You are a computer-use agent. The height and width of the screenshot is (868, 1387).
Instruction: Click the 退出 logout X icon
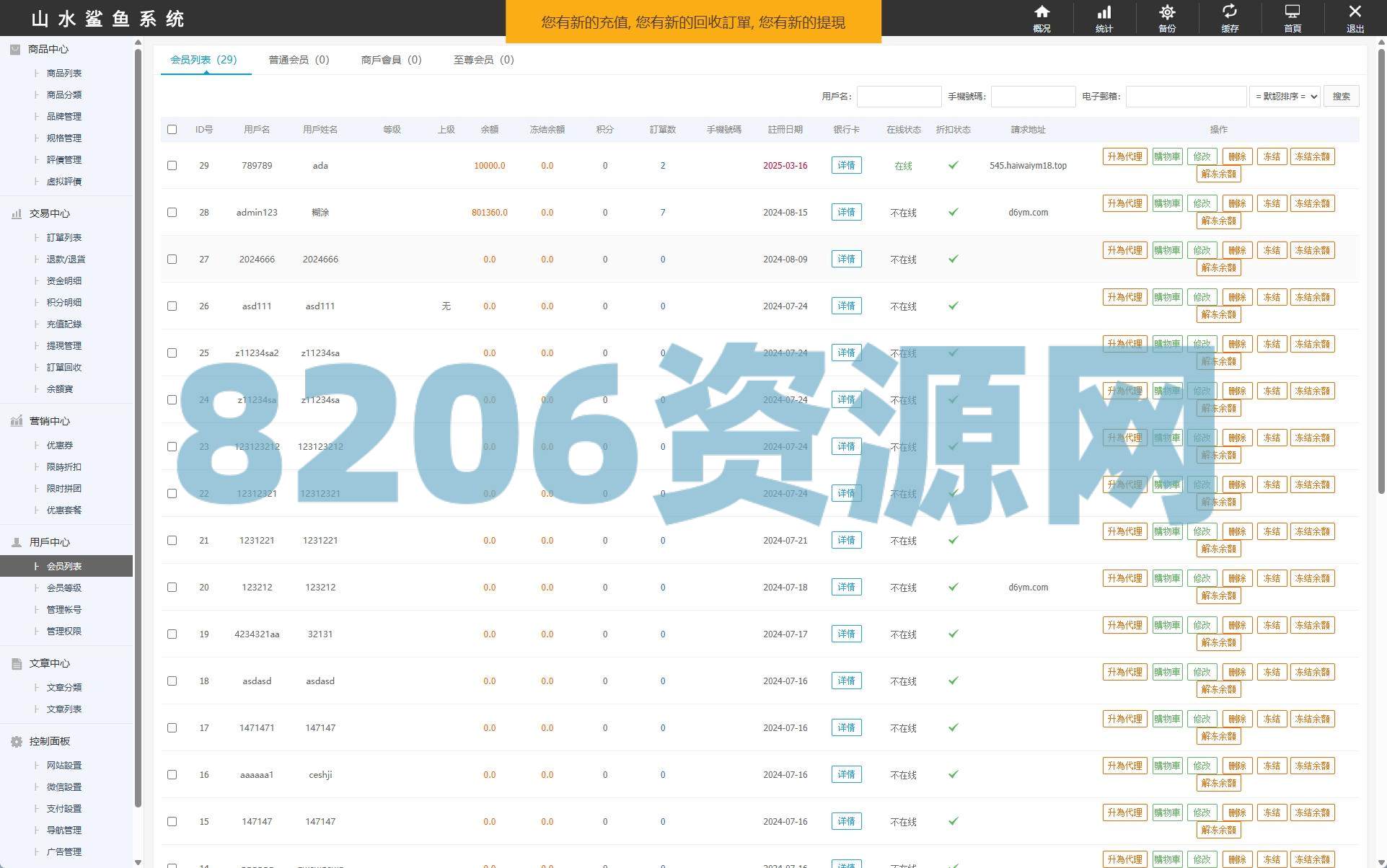click(1355, 12)
